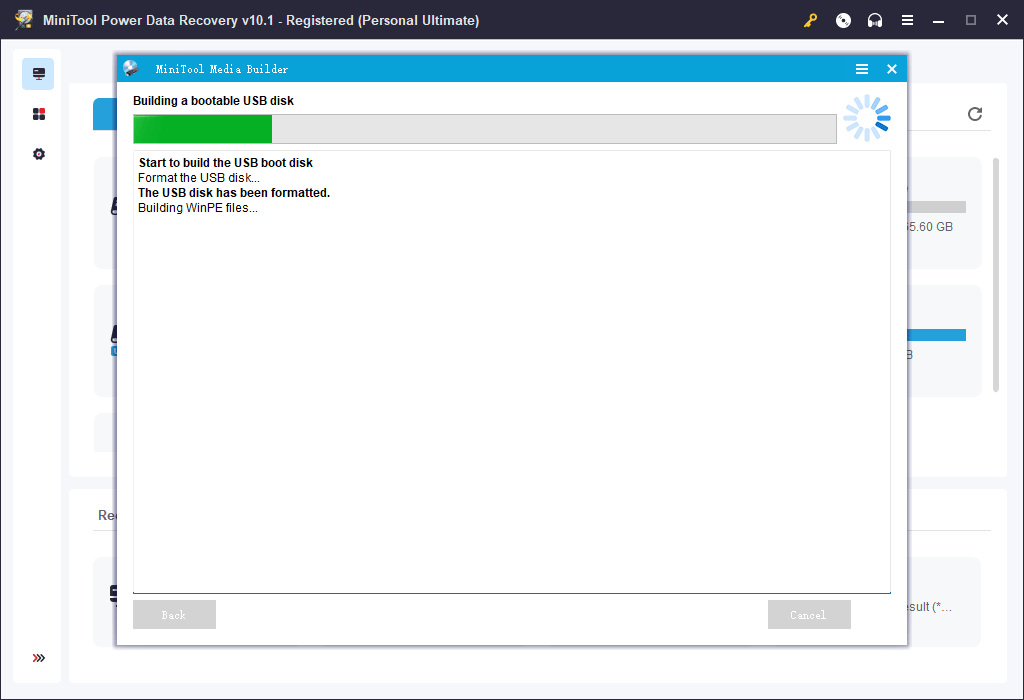
Task: Click the 5.60 GB drive size text
Action: click(x=930, y=227)
